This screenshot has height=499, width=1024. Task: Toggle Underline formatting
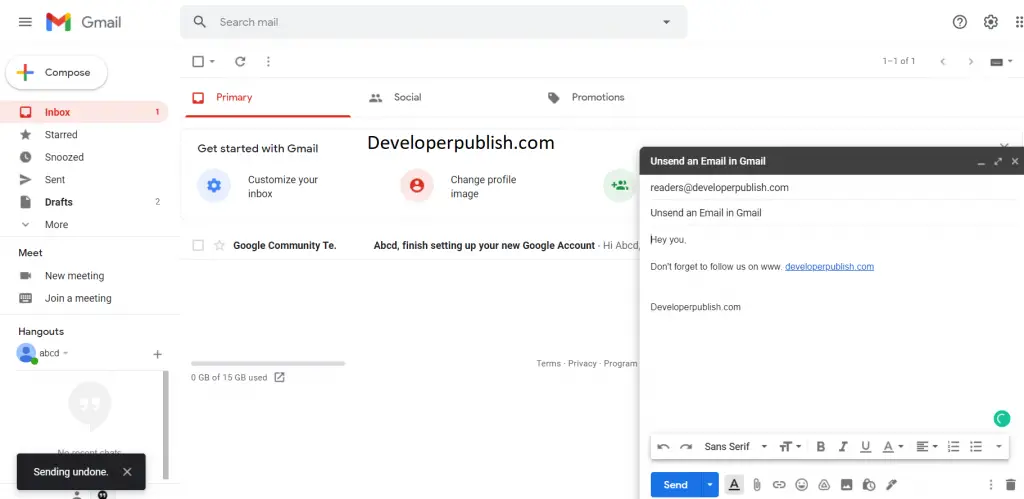pos(865,447)
